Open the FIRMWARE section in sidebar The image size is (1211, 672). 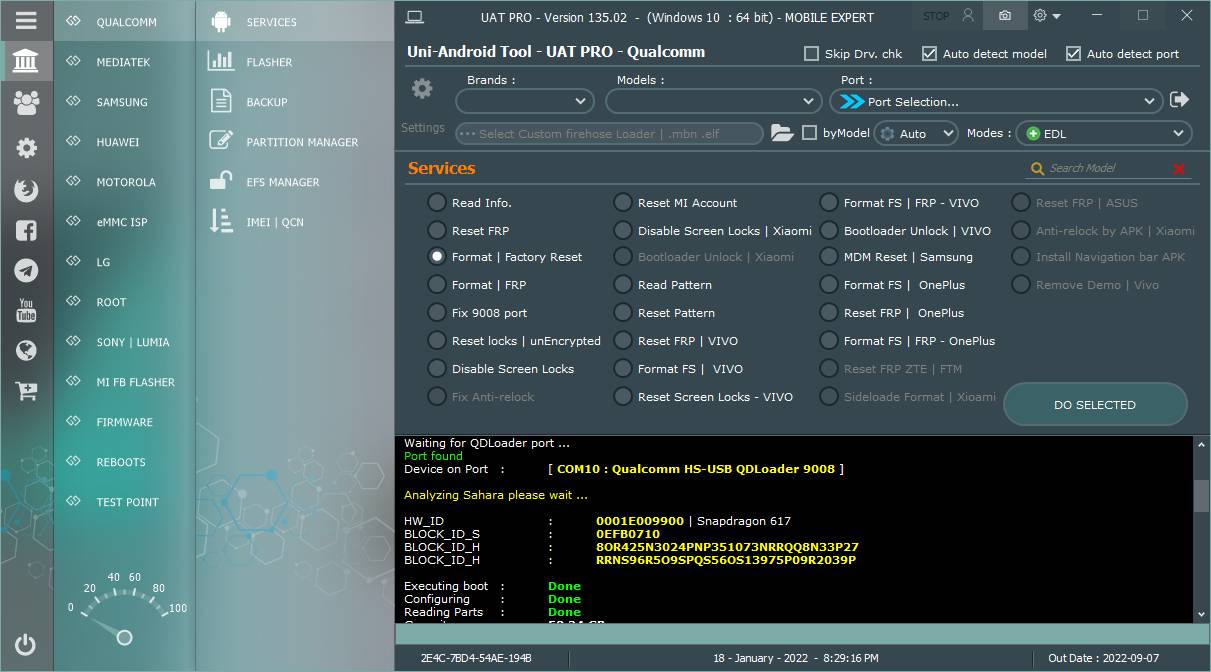coord(125,422)
